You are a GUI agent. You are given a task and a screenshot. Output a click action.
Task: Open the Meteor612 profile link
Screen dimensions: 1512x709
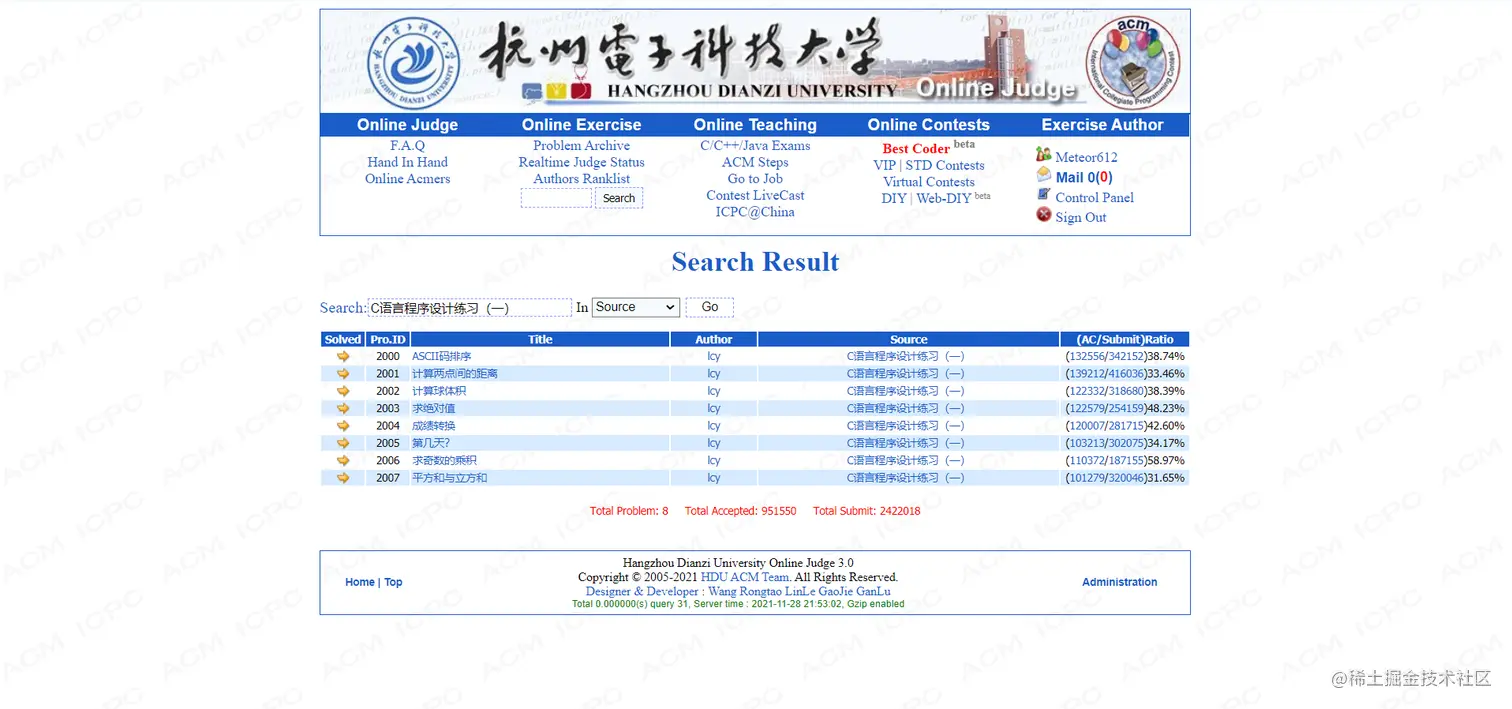click(x=1086, y=157)
